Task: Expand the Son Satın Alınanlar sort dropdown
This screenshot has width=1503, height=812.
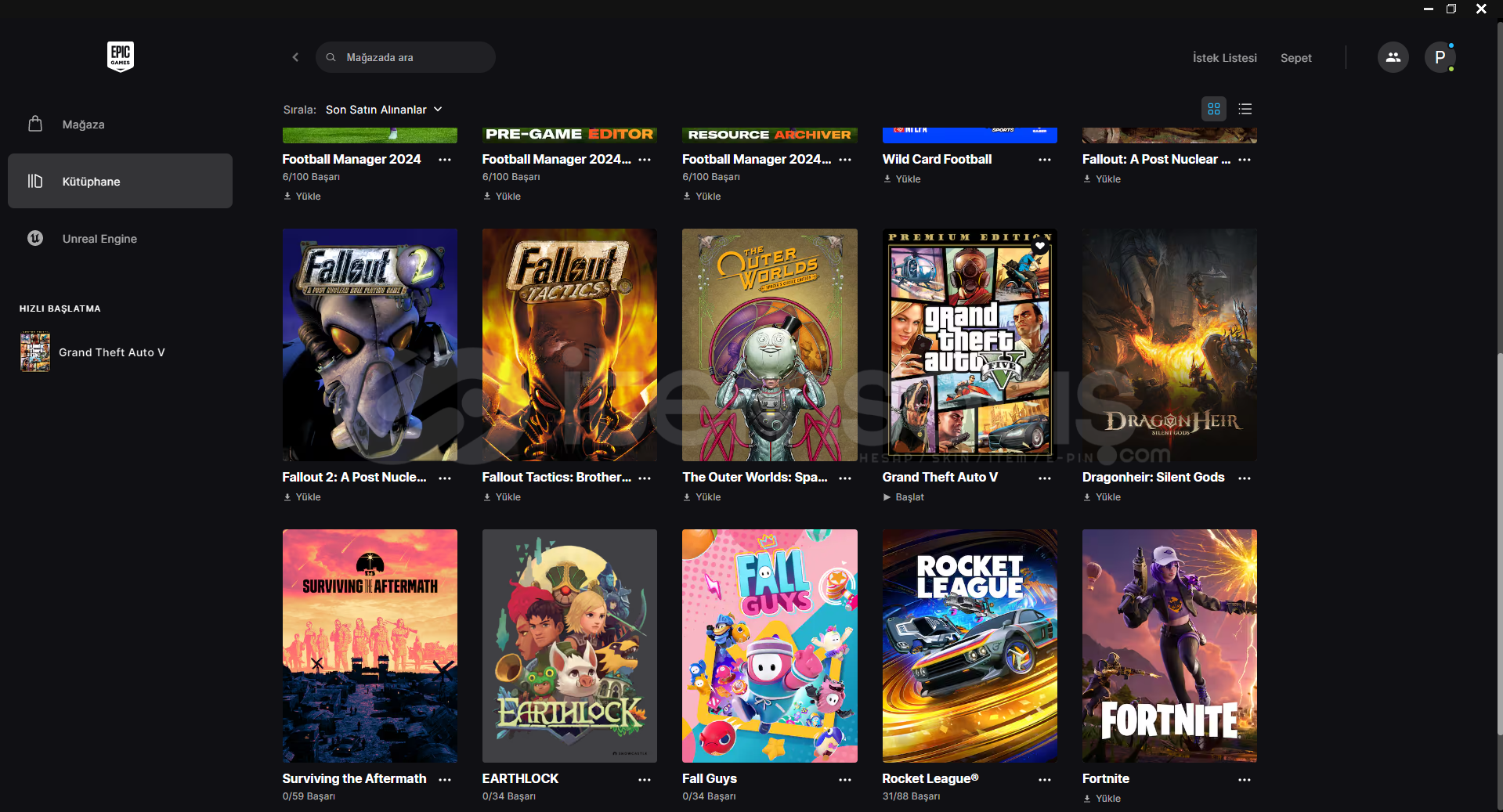Action: [384, 110]
